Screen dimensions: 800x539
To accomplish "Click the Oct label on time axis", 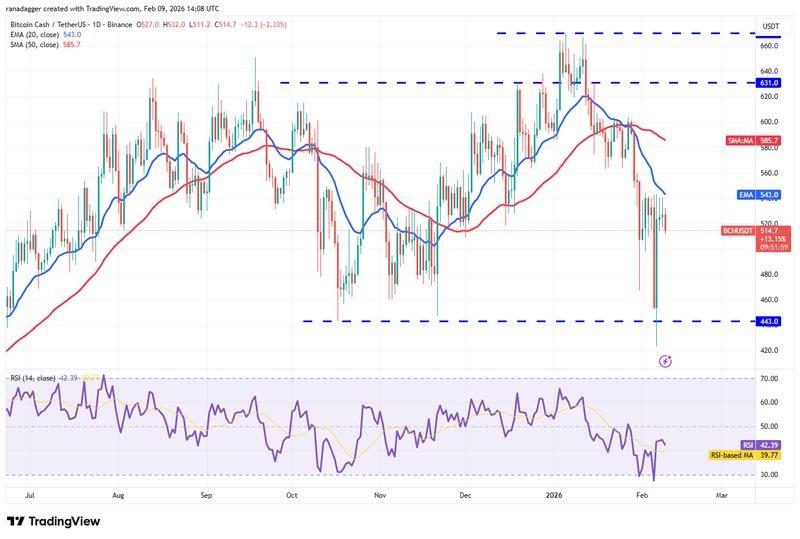I will (291, 494).
